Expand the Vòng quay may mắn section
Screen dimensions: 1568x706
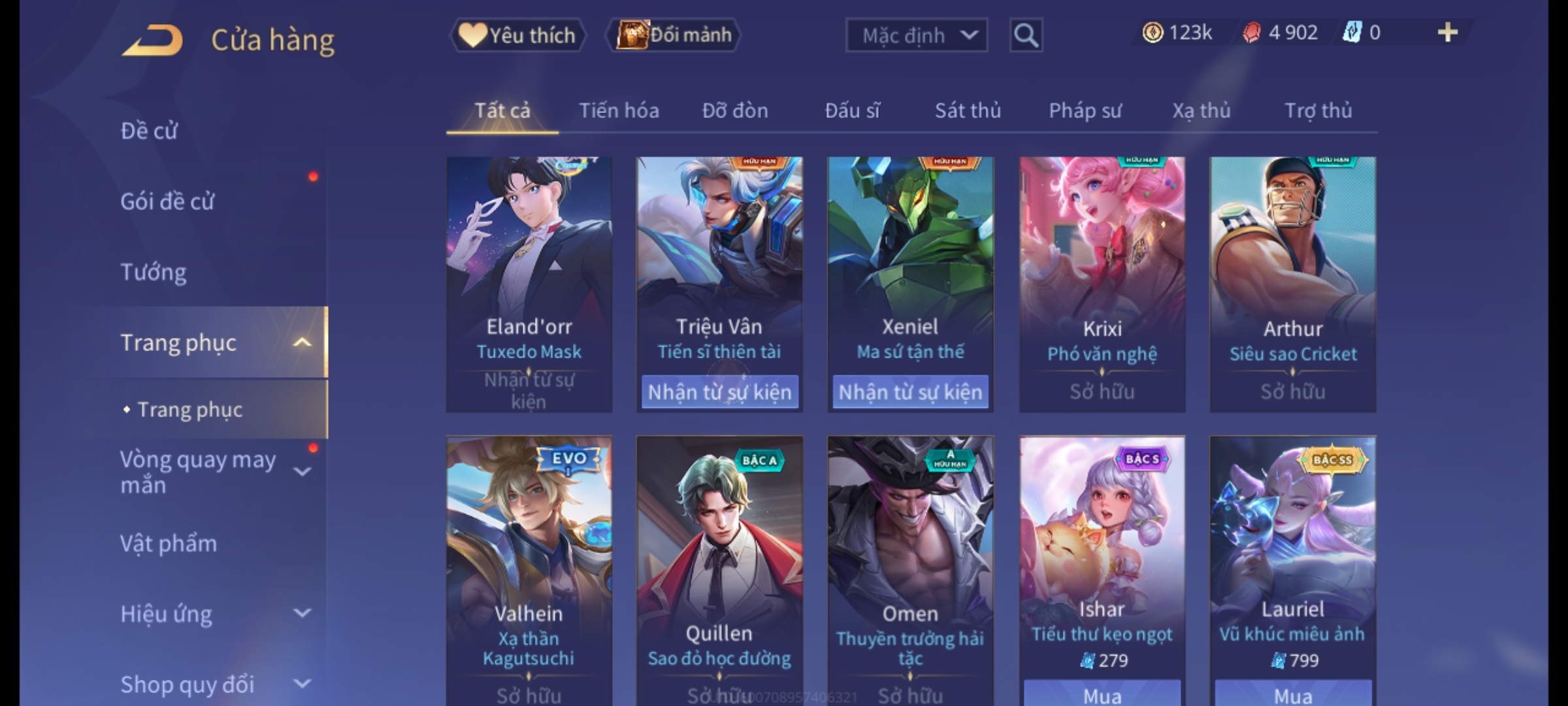point(302,471)
